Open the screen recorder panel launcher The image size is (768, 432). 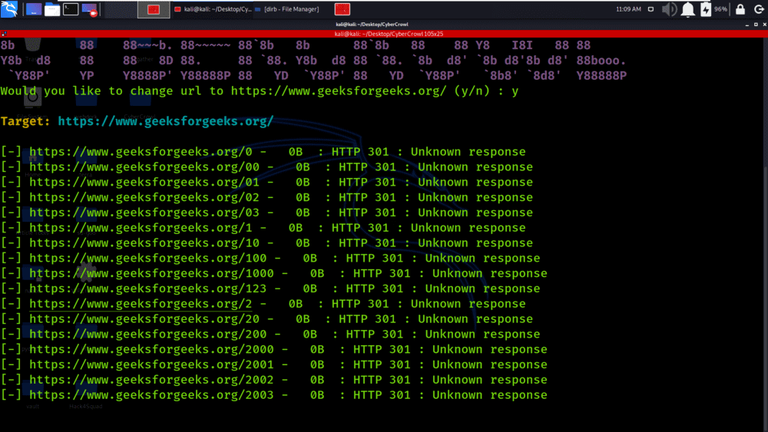(x=90, y=9)
